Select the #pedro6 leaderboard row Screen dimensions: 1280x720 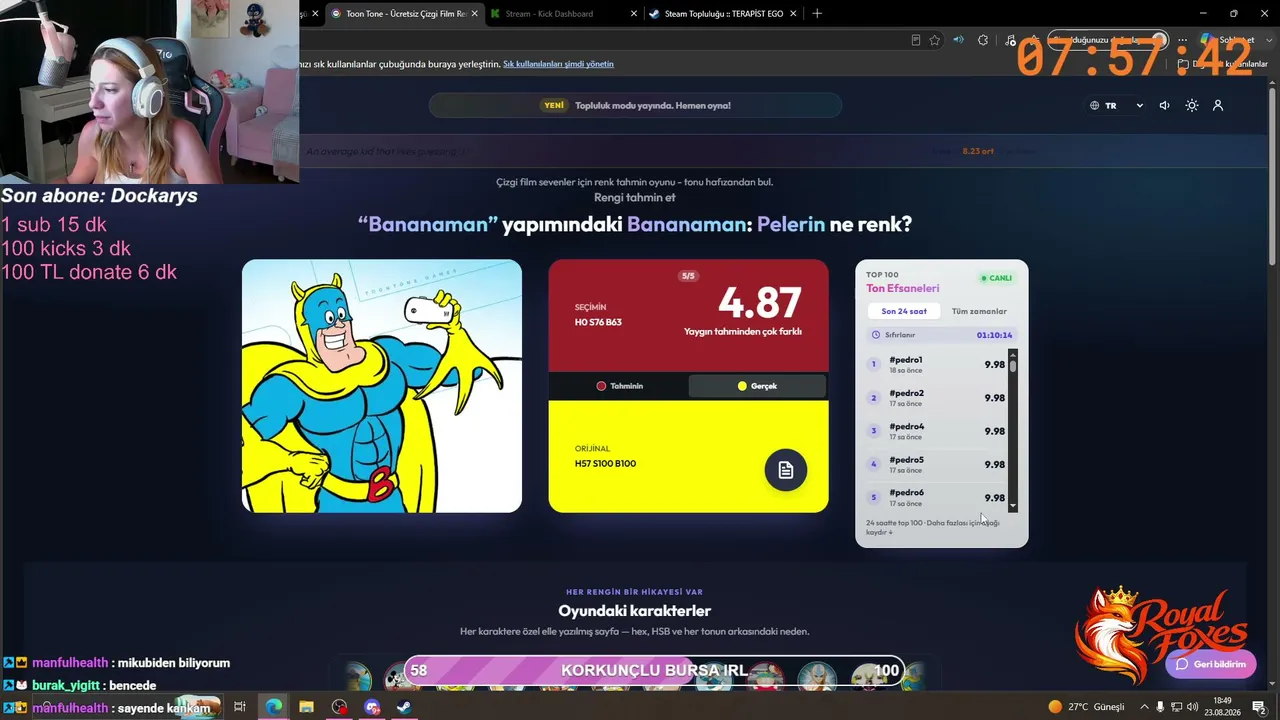tap(936, 497)
